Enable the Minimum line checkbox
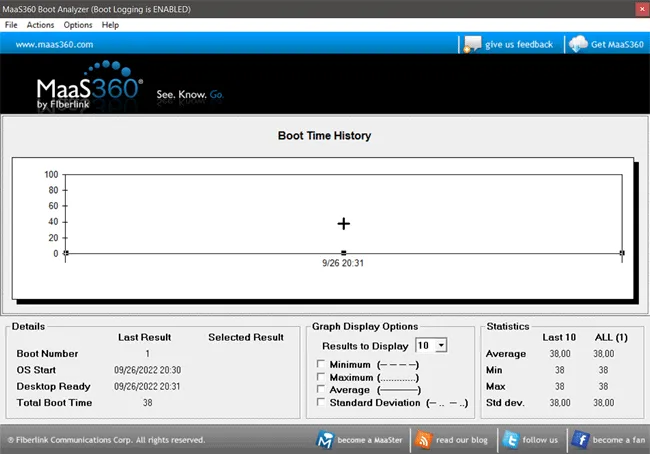 point(320,364)
